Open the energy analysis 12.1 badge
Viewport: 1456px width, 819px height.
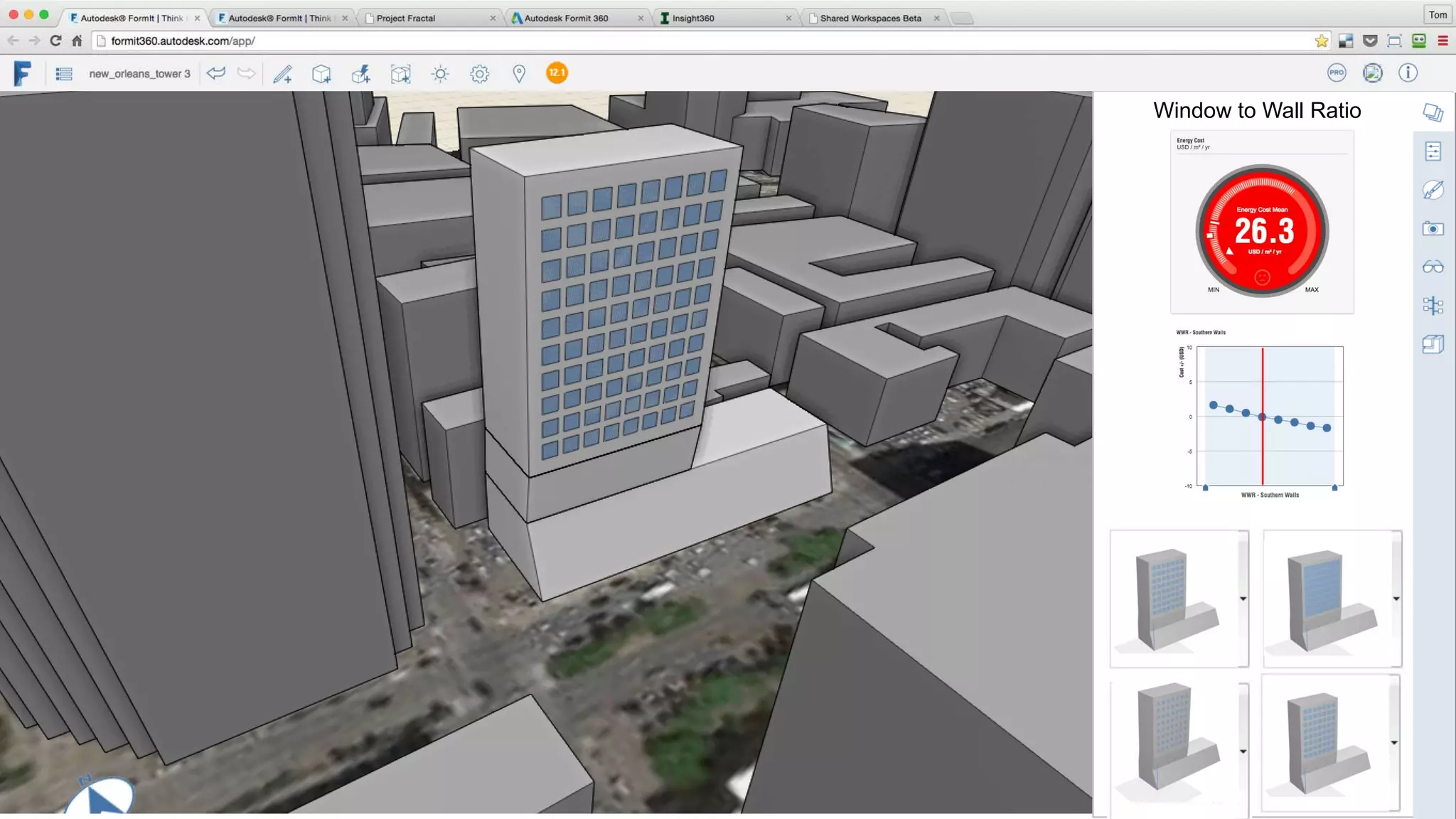[557, 73]
